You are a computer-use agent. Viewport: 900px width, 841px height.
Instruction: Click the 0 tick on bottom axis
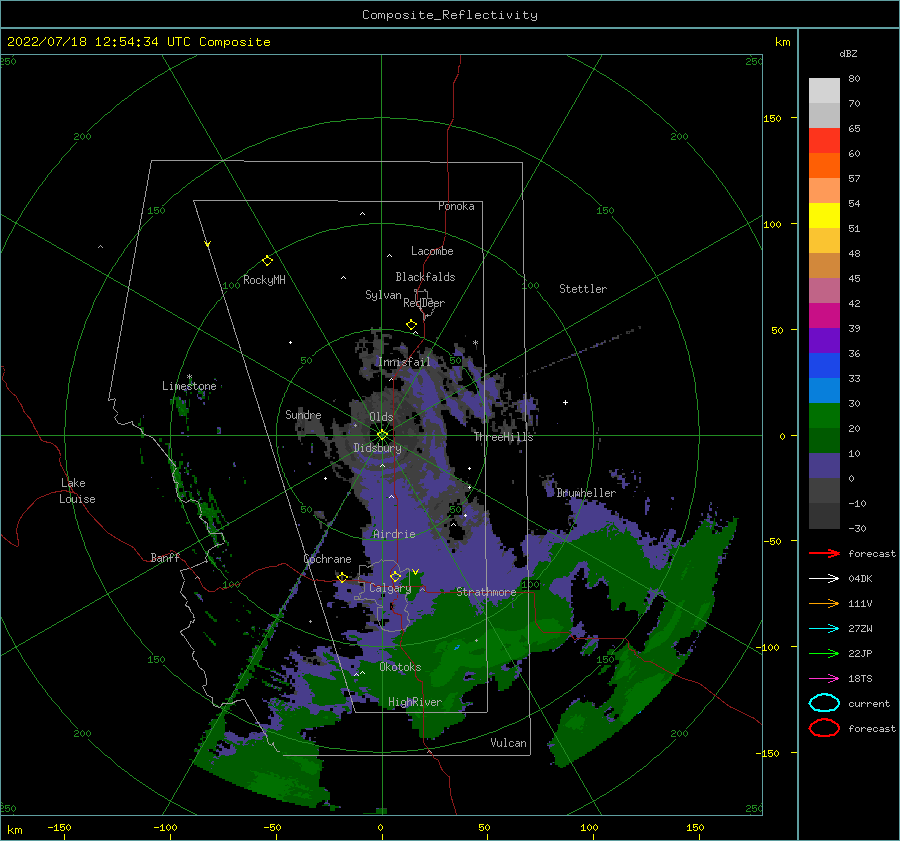tap(381, 827)
